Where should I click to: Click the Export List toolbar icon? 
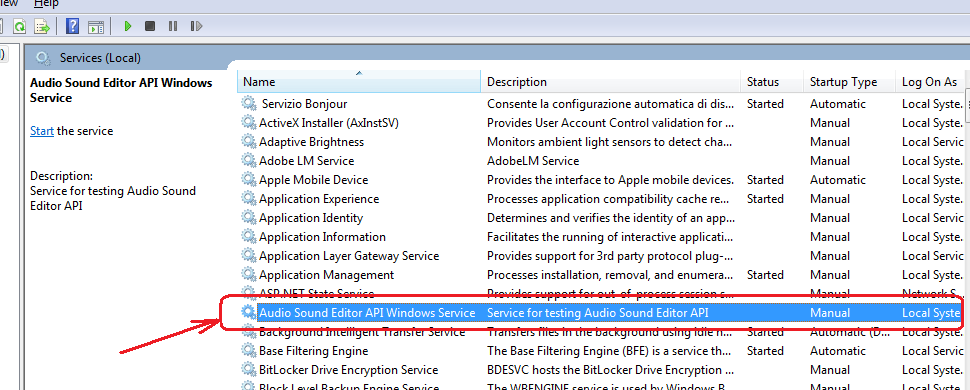[x=41, y=26]
